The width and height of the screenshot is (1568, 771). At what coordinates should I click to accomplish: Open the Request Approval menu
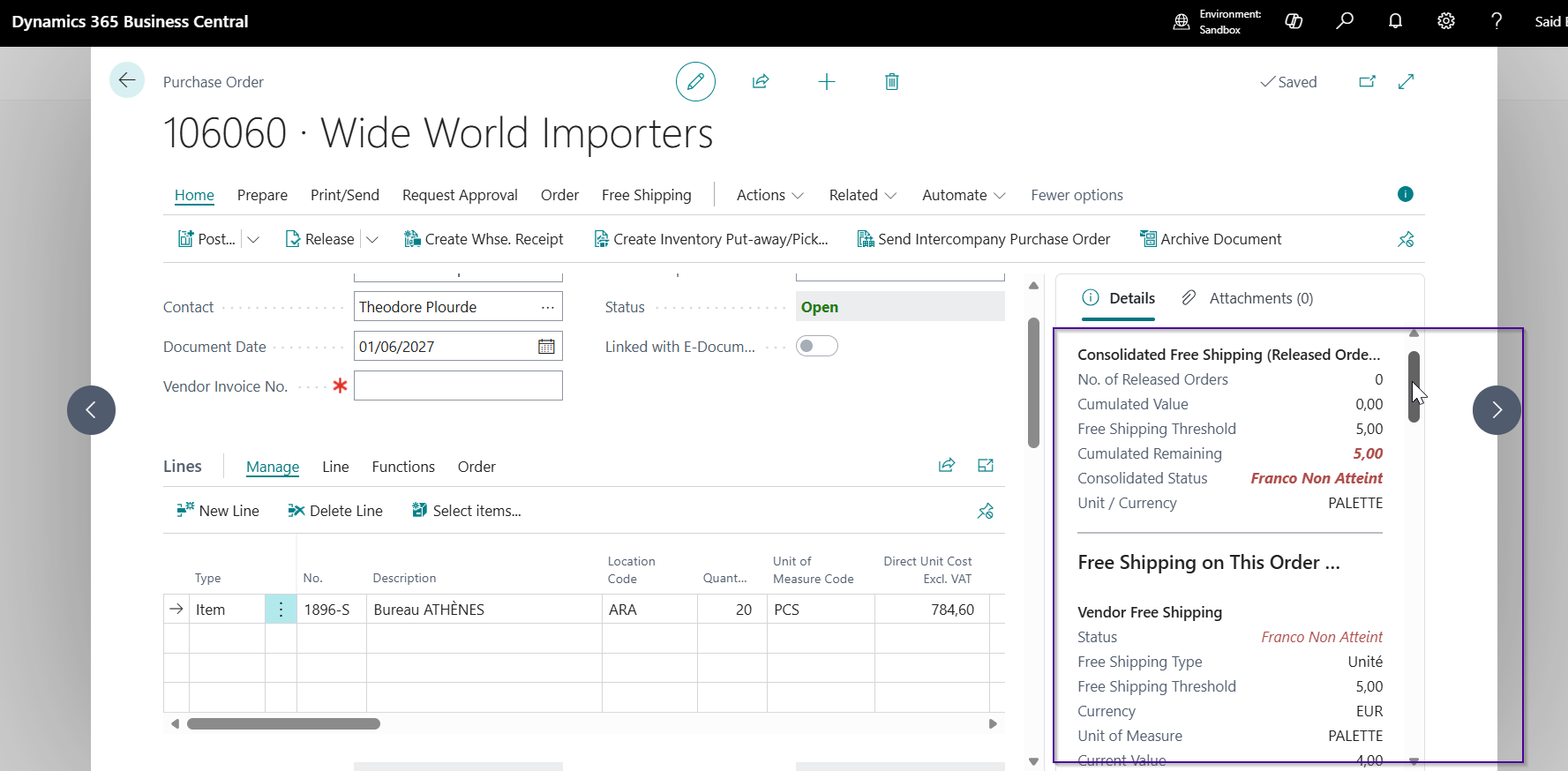click(x=460, y=195)
